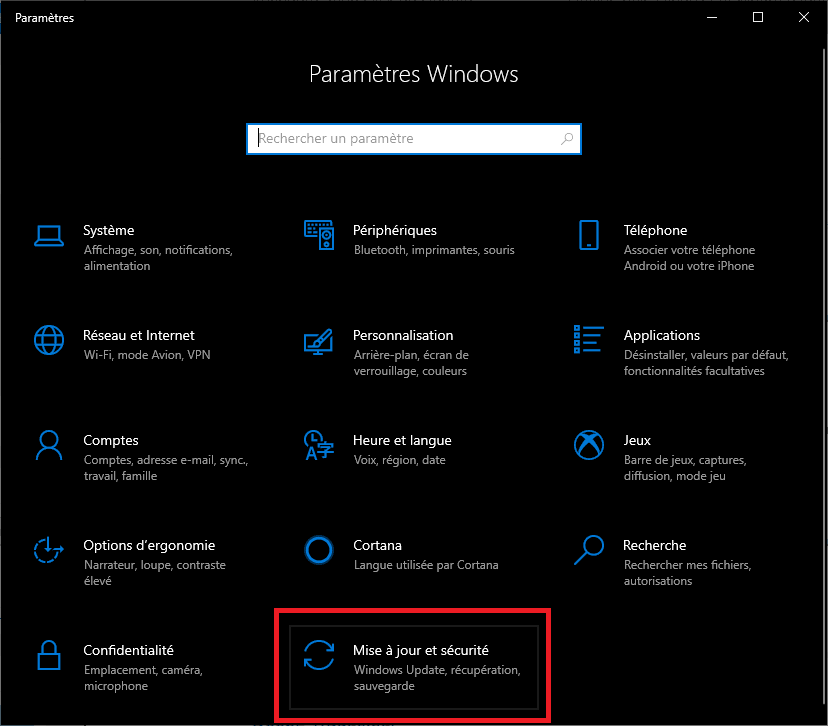Open Confidentialité via the padlock icon
This screenshot has height=726, width=828.
pos(48,656)
